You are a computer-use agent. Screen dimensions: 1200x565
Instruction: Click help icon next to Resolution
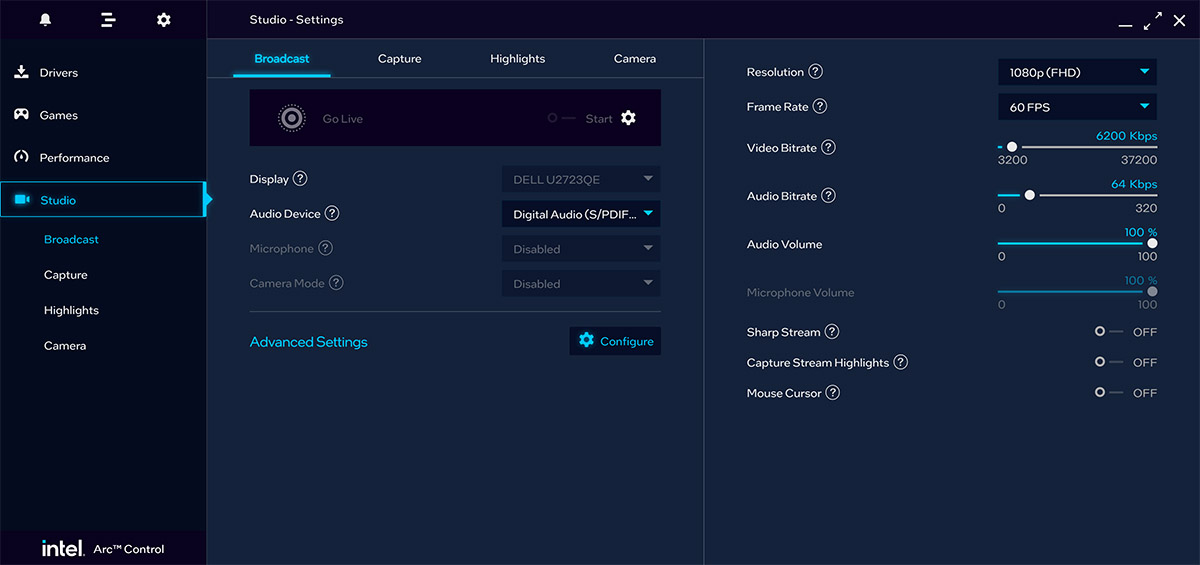tap(816, 72)
